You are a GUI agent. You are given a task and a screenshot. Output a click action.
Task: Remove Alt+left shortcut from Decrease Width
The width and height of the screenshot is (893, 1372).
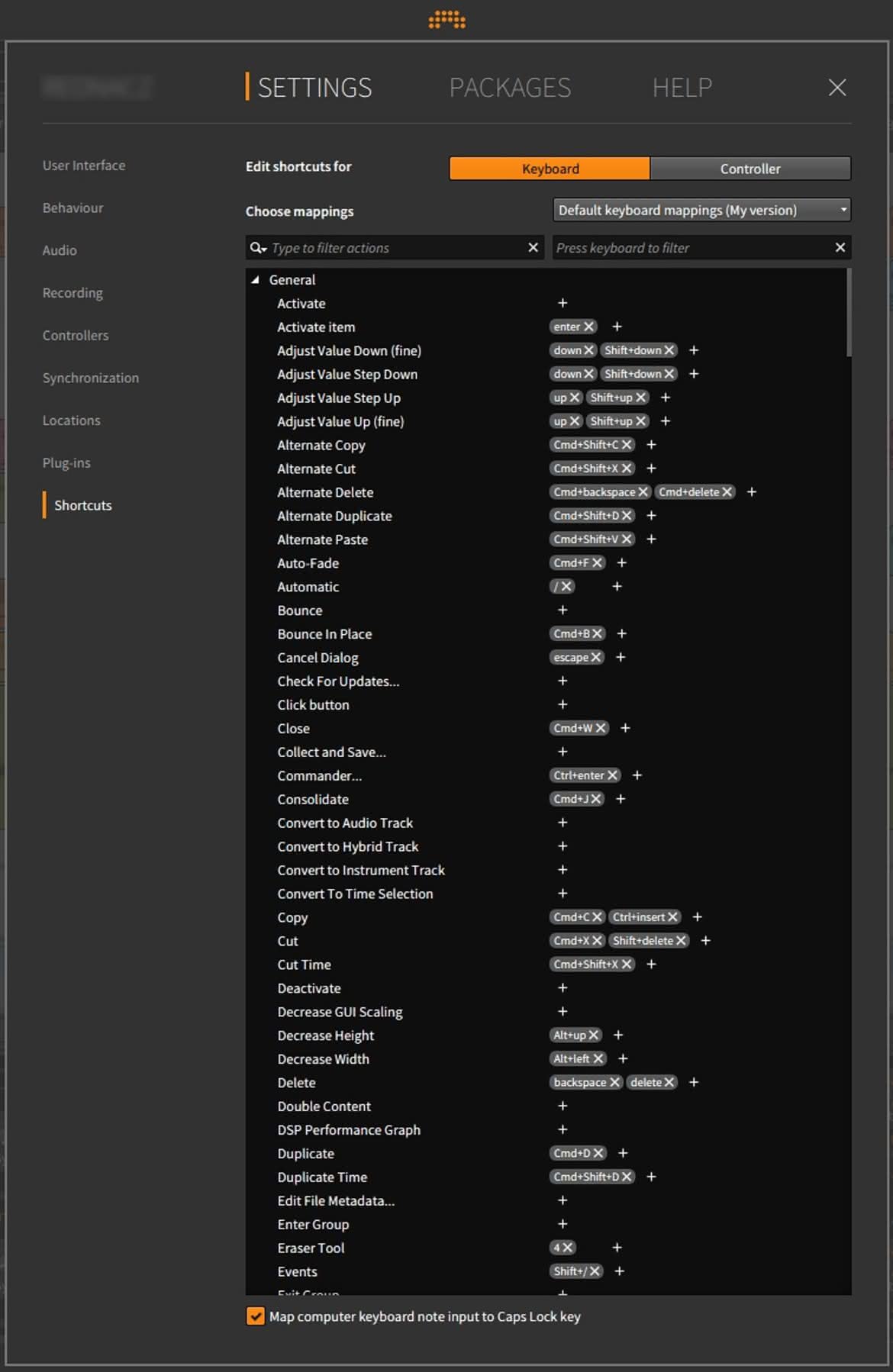click(x=598, y=1059)
